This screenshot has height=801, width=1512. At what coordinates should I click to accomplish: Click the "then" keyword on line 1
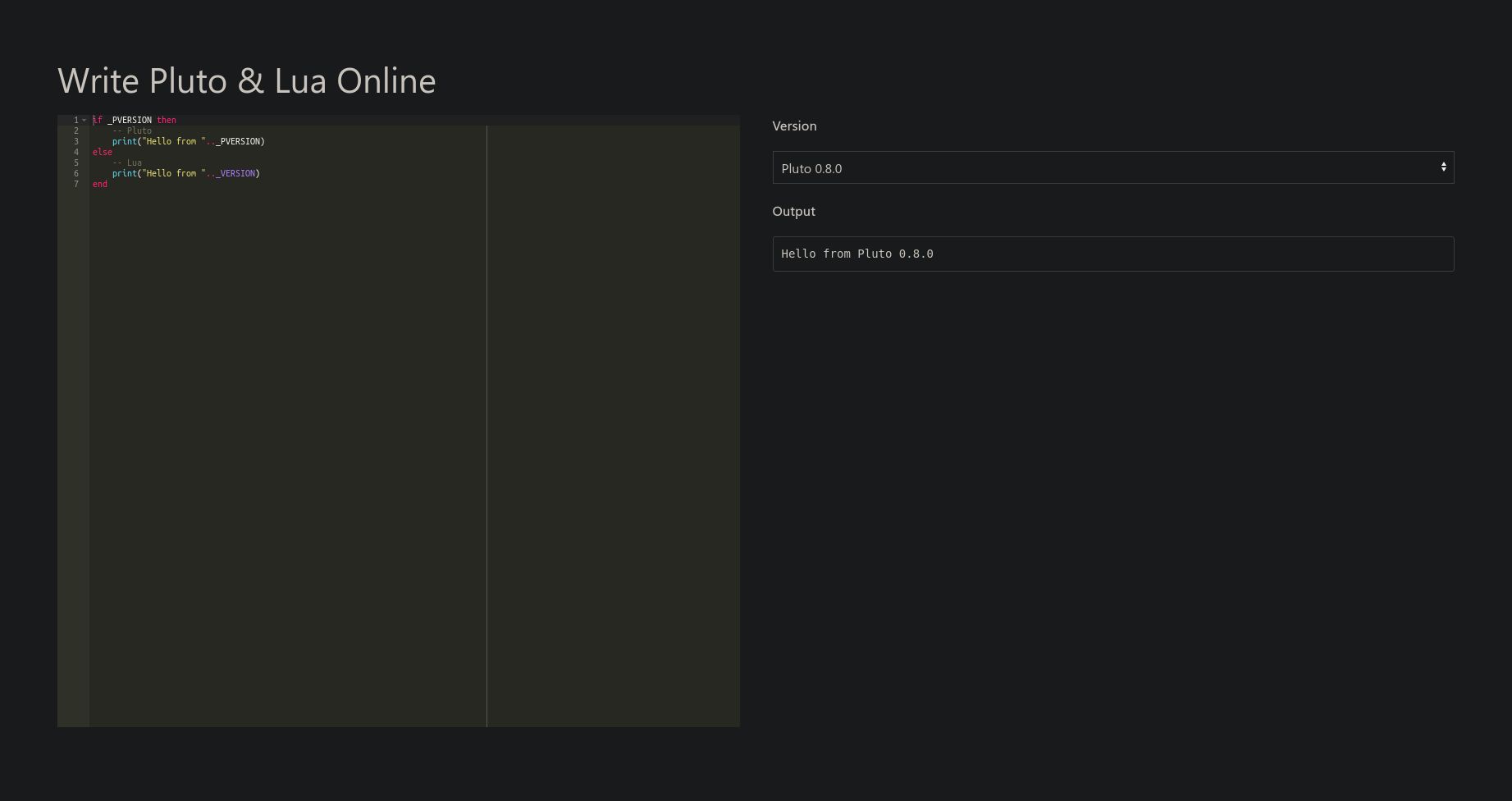167,120
